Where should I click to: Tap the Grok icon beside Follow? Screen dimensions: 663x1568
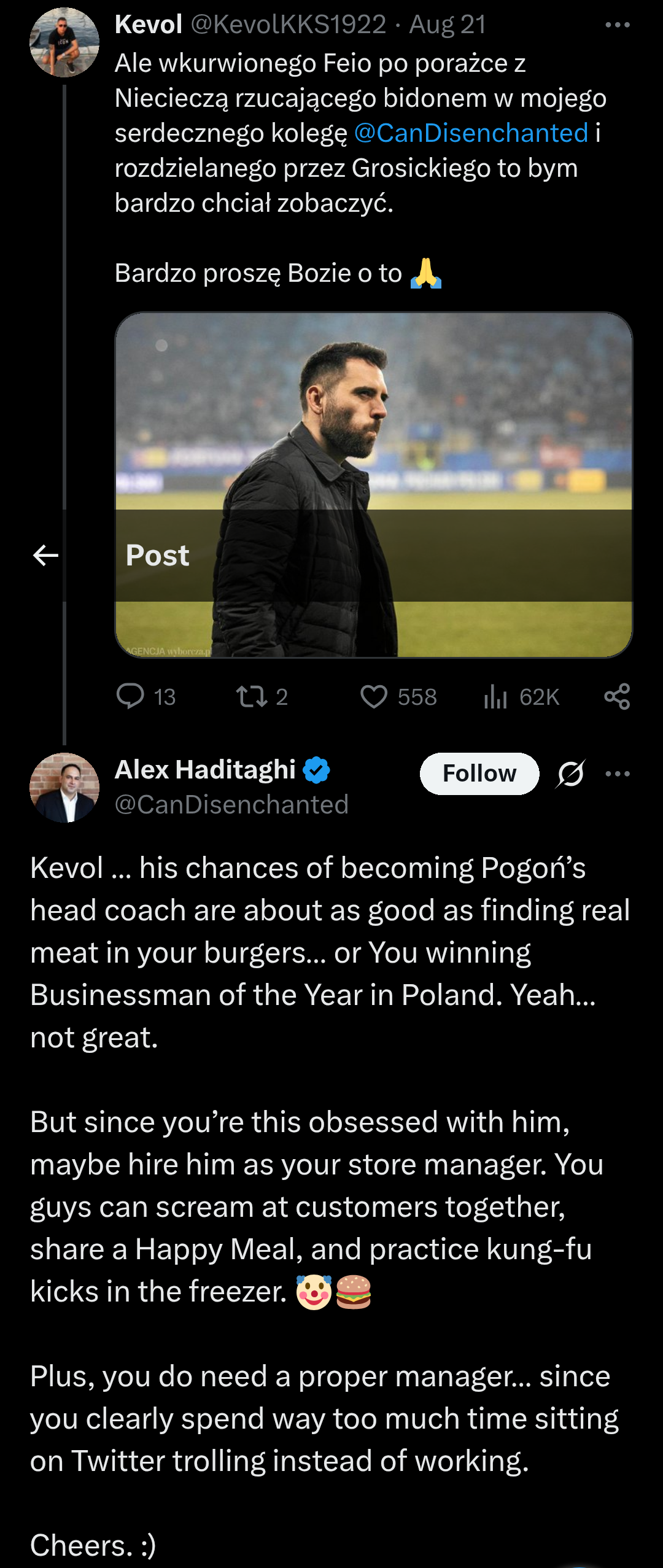(570, 774)
